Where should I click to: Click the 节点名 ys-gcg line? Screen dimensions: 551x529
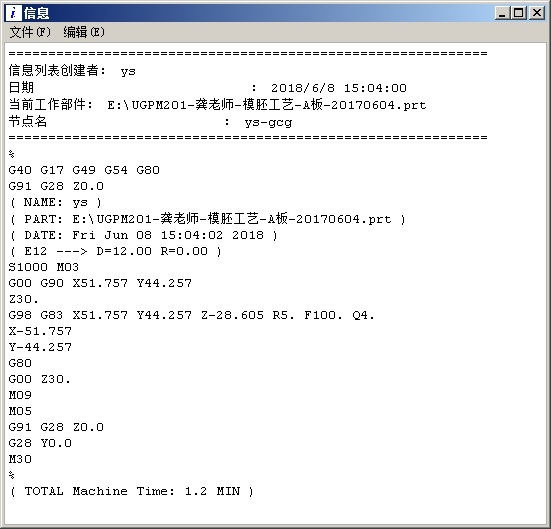[150, 122]
